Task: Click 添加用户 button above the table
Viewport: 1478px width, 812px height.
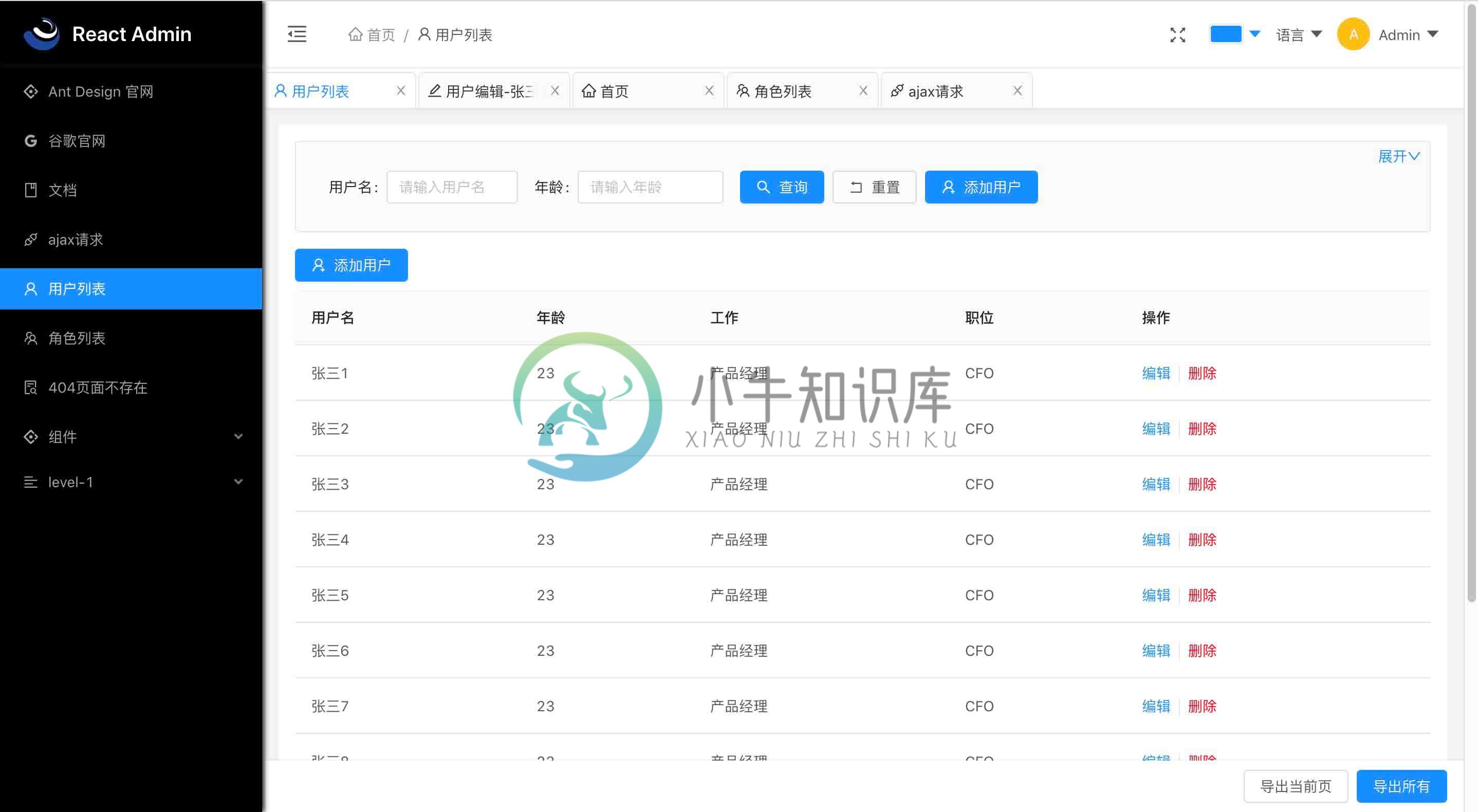Action: click(351, 265)
